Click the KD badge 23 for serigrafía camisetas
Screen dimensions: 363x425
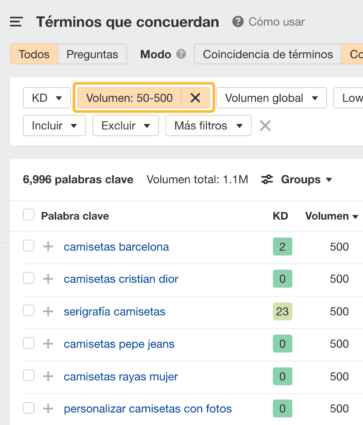(282, 311)
